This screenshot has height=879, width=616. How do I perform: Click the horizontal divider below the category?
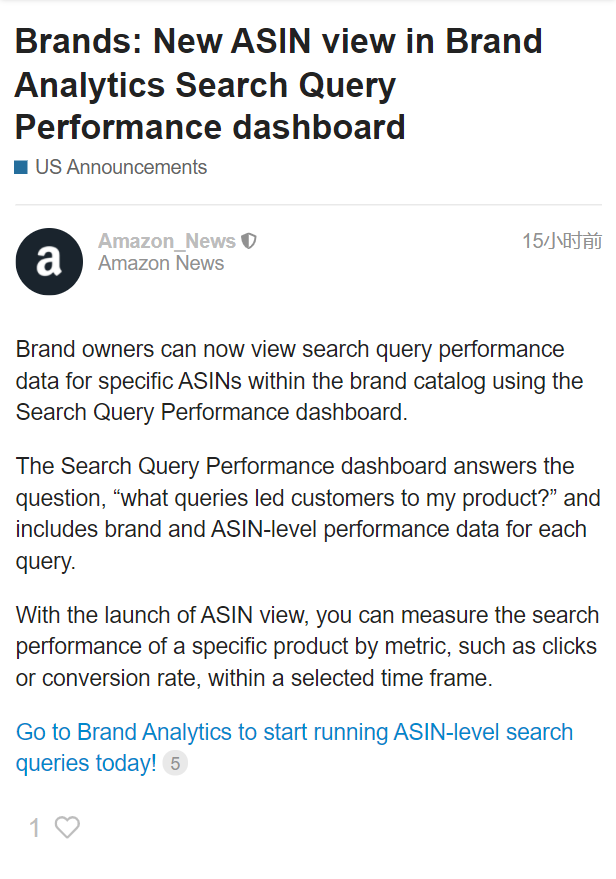coord(308,205)
